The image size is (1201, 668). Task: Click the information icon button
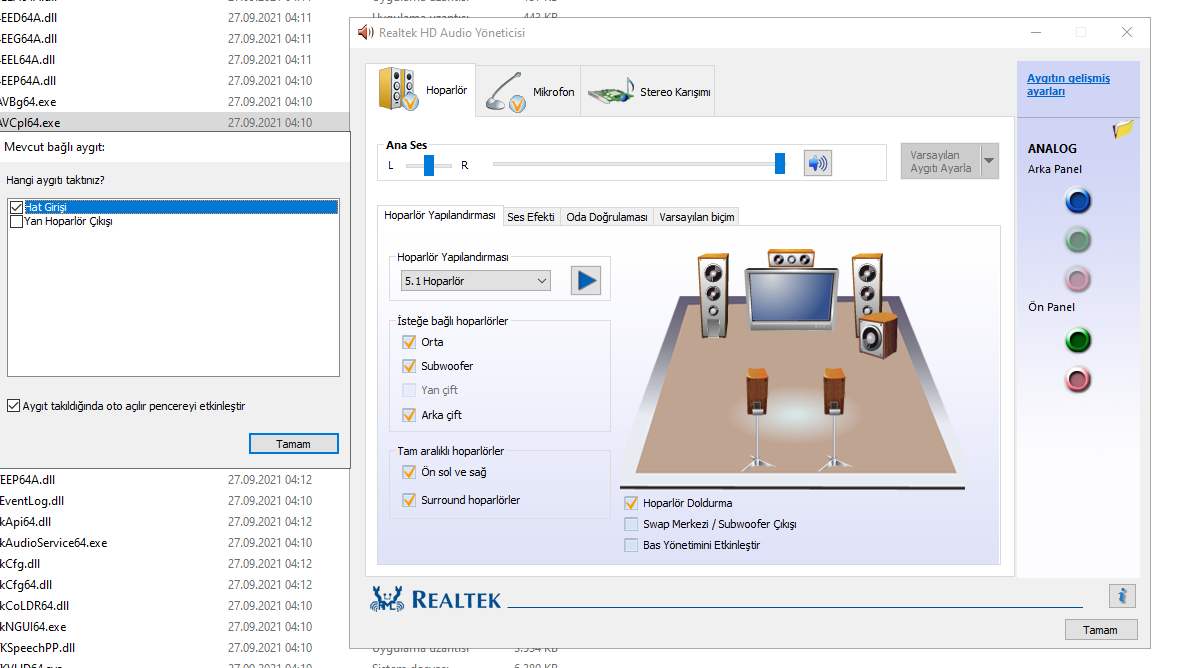1122,596
